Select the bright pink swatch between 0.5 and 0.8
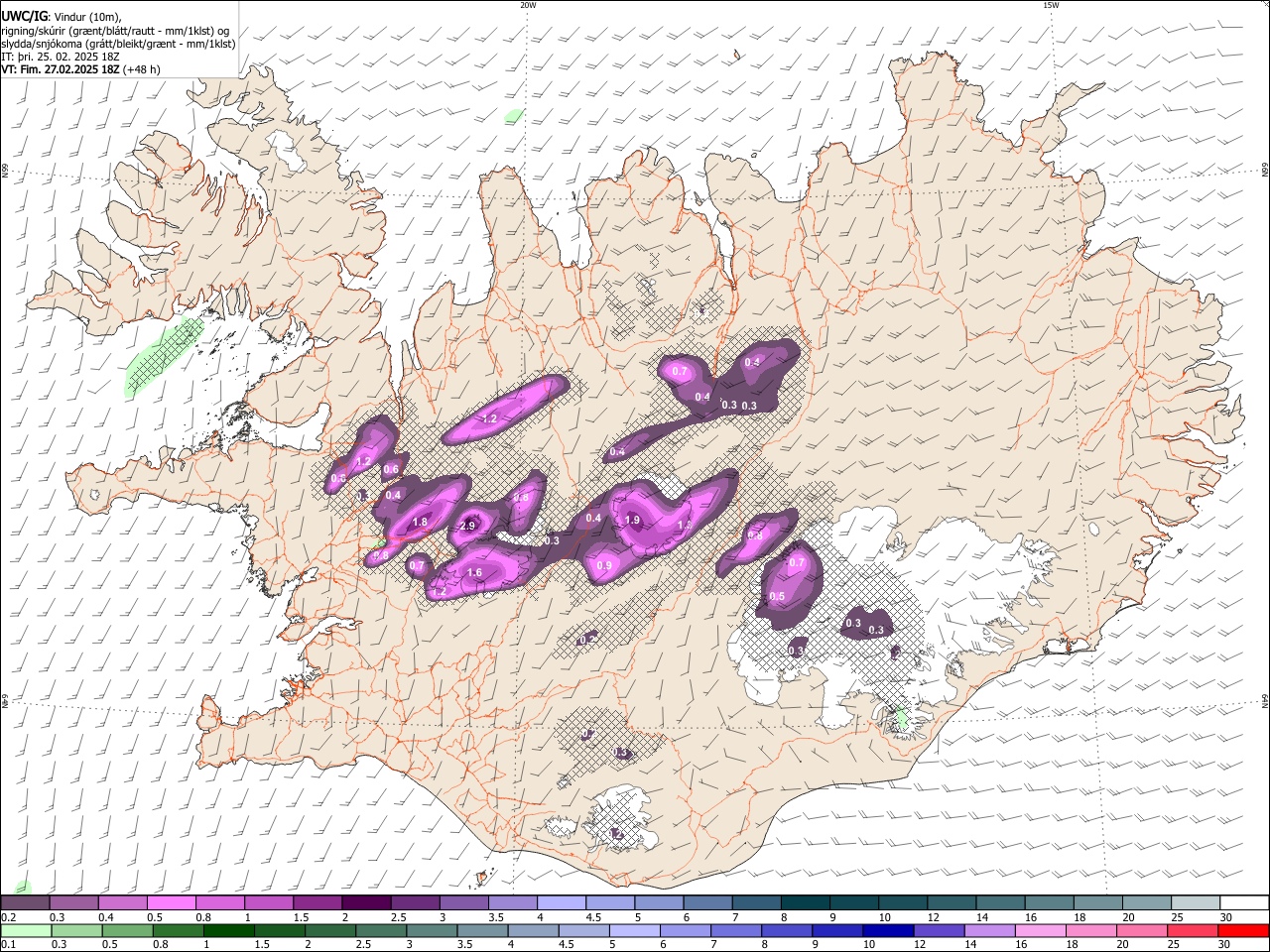The width and height of the screenshot is (1270, 952). point(172,903)
